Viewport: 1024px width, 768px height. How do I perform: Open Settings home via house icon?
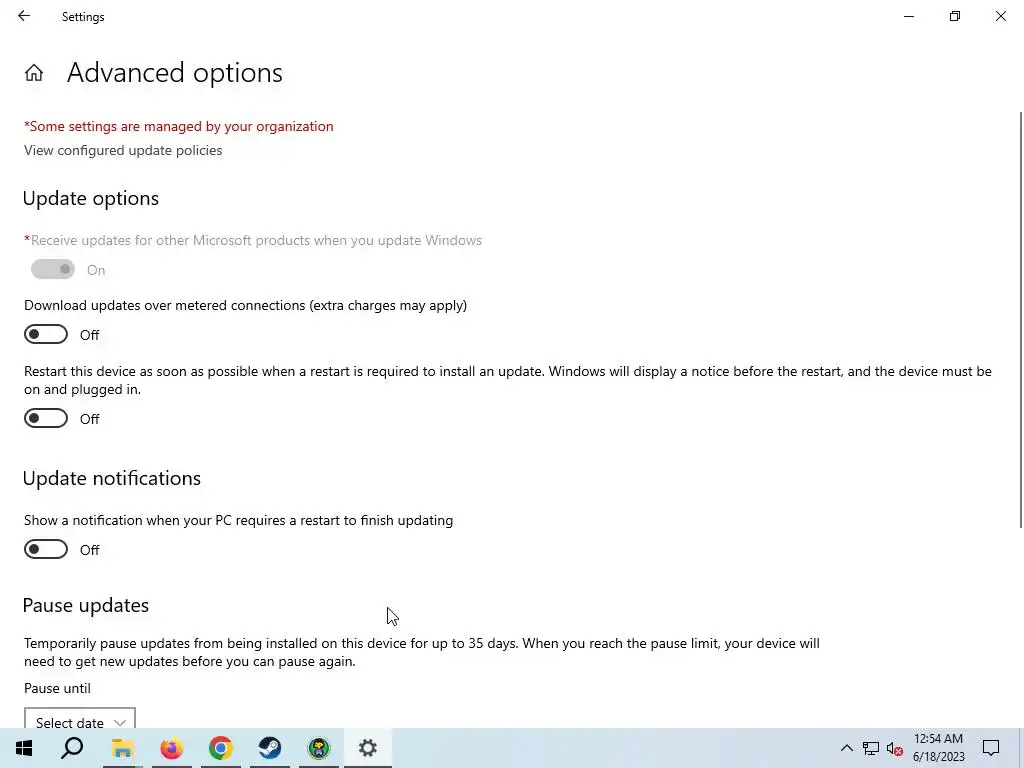click(34, 72)
